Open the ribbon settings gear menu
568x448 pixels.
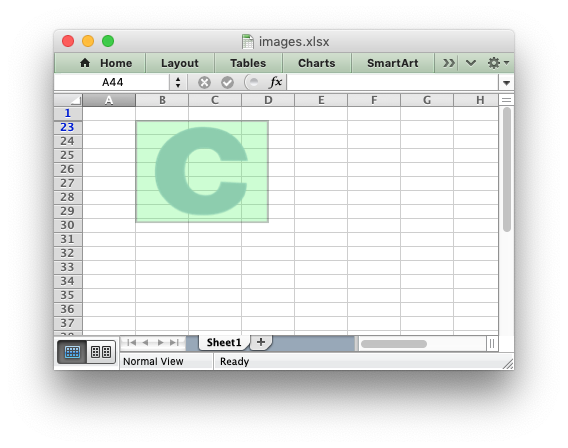point(498,63)
